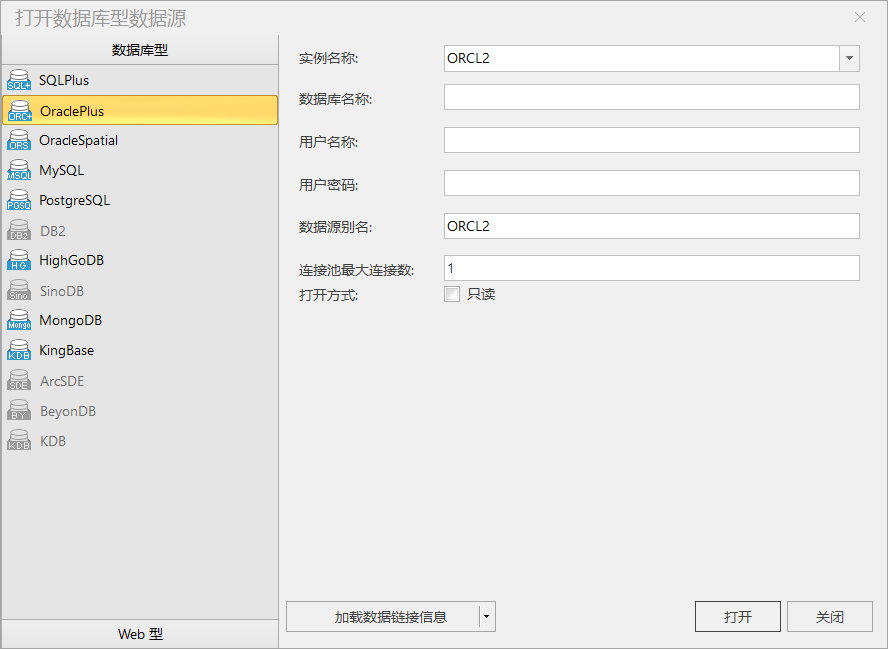Close the 打开数据库型数据源 dialog

(860, 18)
